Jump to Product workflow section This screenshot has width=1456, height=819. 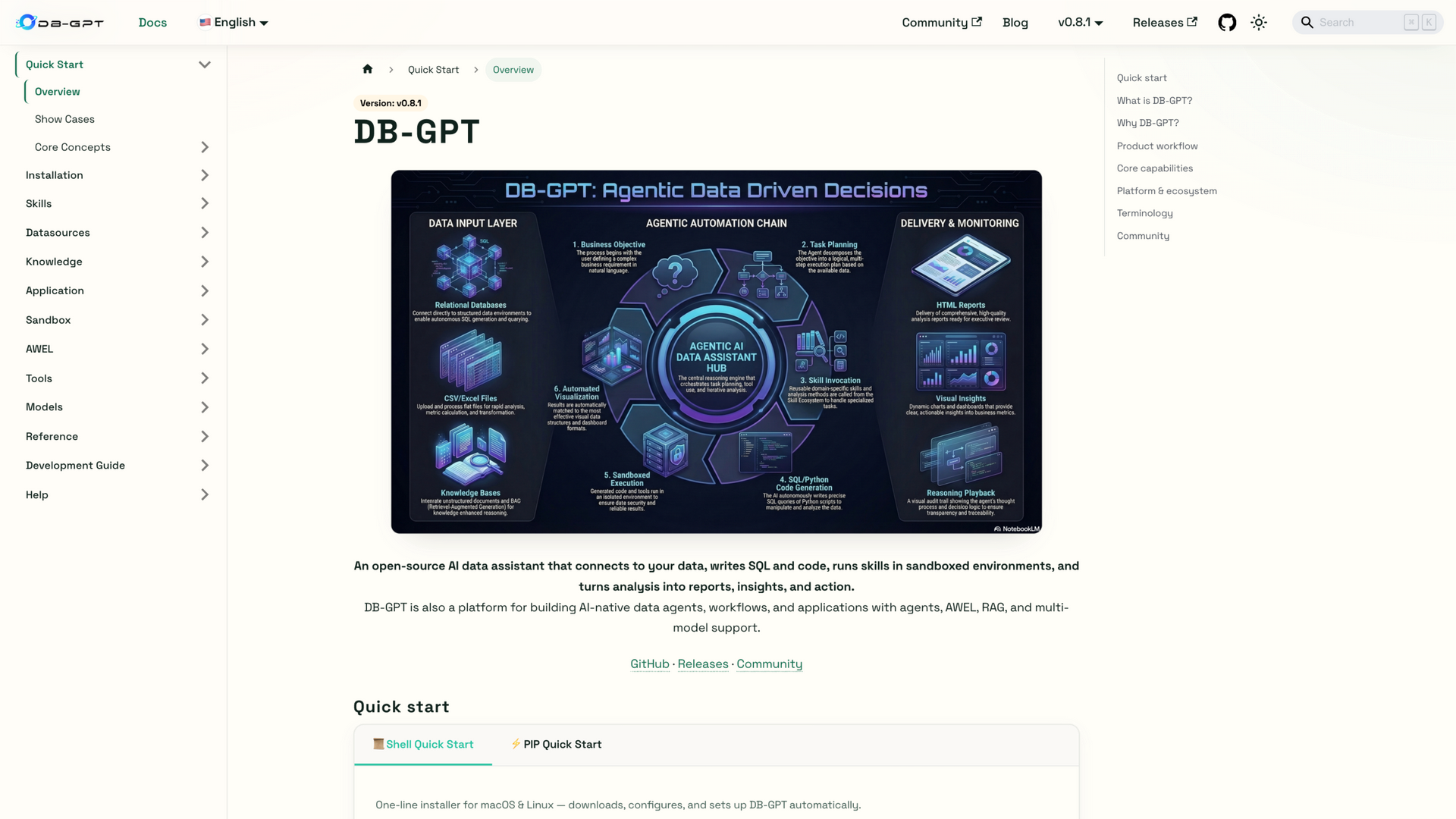pos(1157,146)
